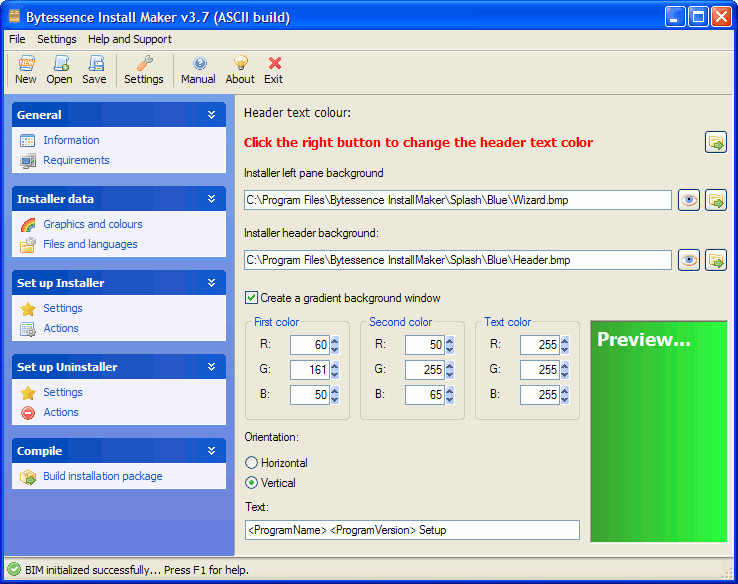Click the Actions icon under Set up Installer

[x=28, y=329]
